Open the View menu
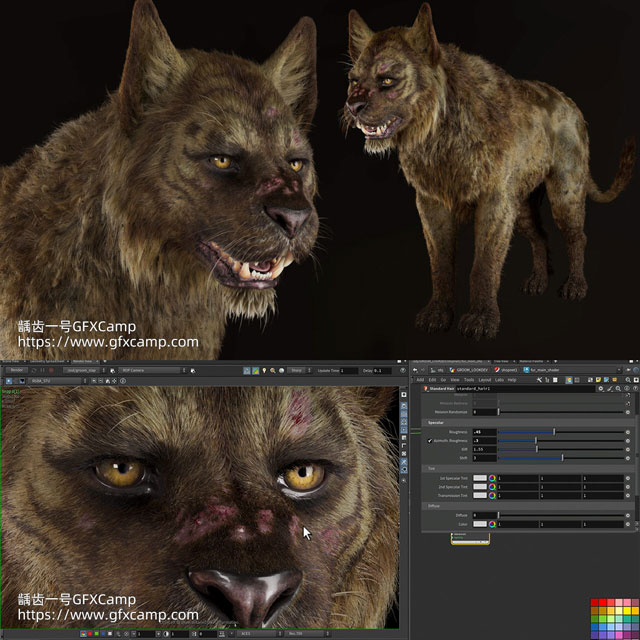This screenshot has width=640, height=640. [x=455, y=380]
